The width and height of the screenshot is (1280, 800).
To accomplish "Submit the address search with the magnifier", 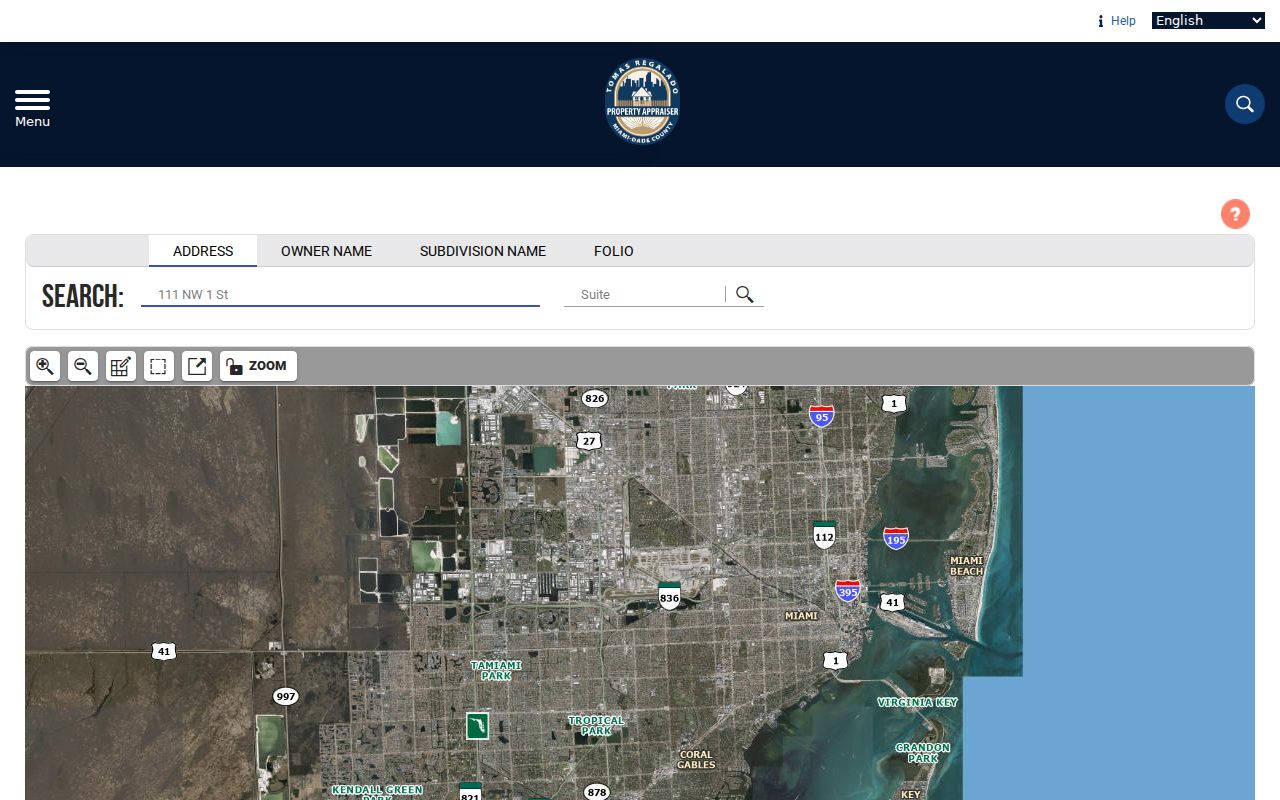I will [745, 294].
